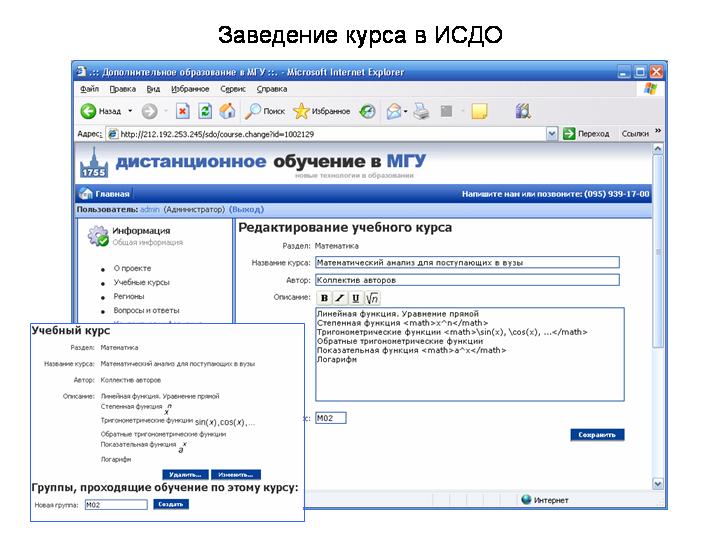Open the Вид menu
Image resolution: width=720 pixels, height=540 pixels.
[153, 89]
